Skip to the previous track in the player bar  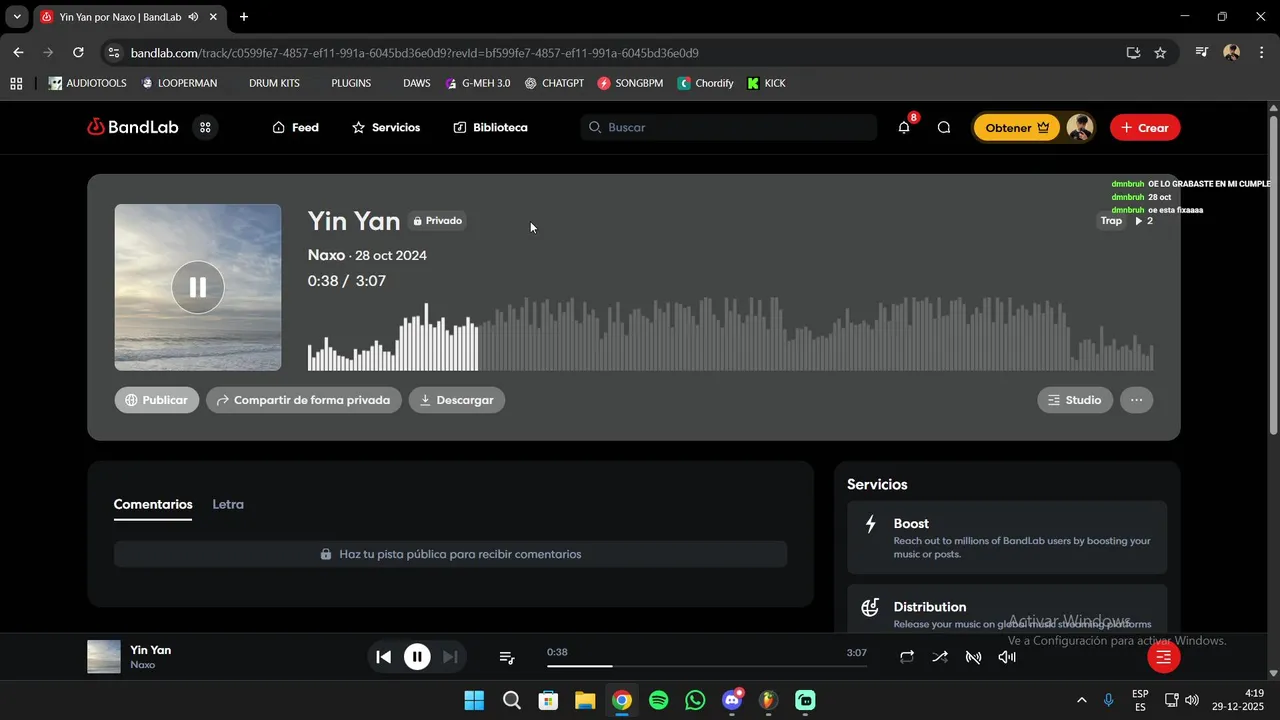coord(383,657)
